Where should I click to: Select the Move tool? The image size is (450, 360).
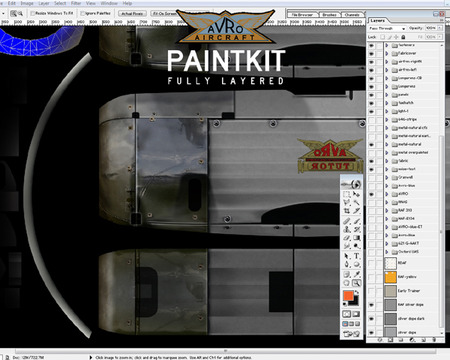coord(357,194)
